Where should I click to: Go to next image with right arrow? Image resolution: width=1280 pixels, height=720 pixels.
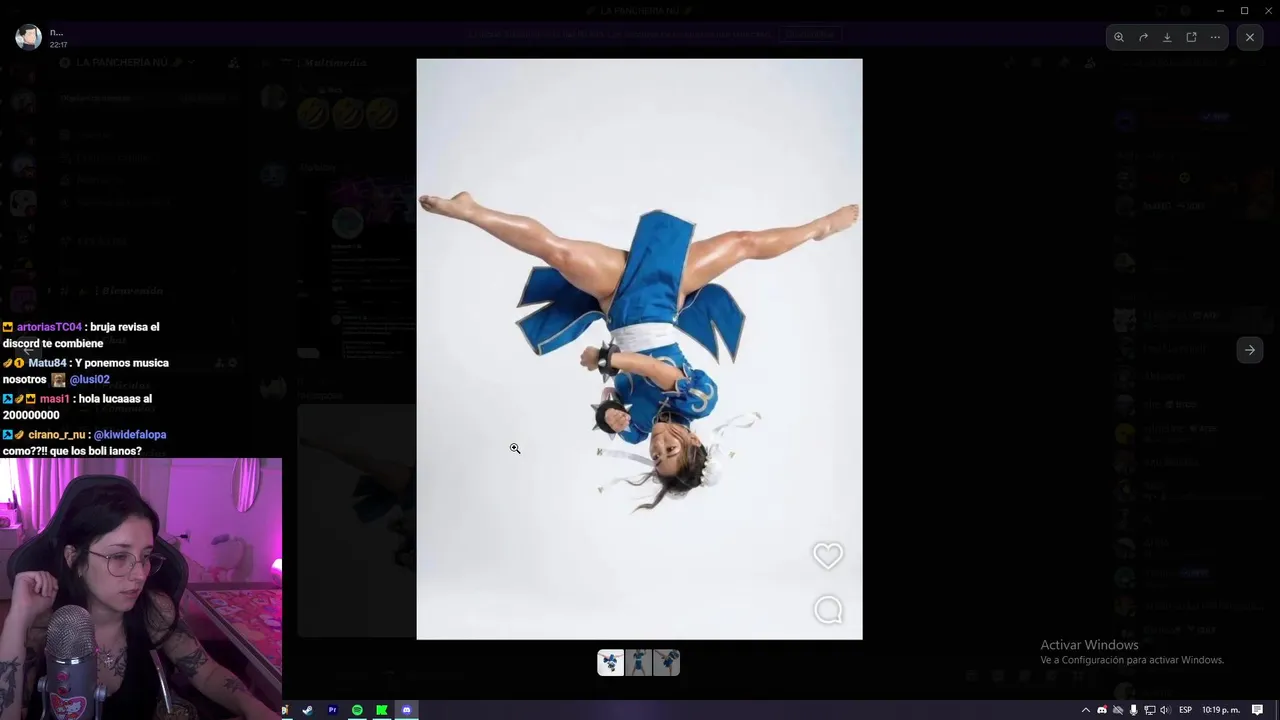click(x=1250, y=350)
